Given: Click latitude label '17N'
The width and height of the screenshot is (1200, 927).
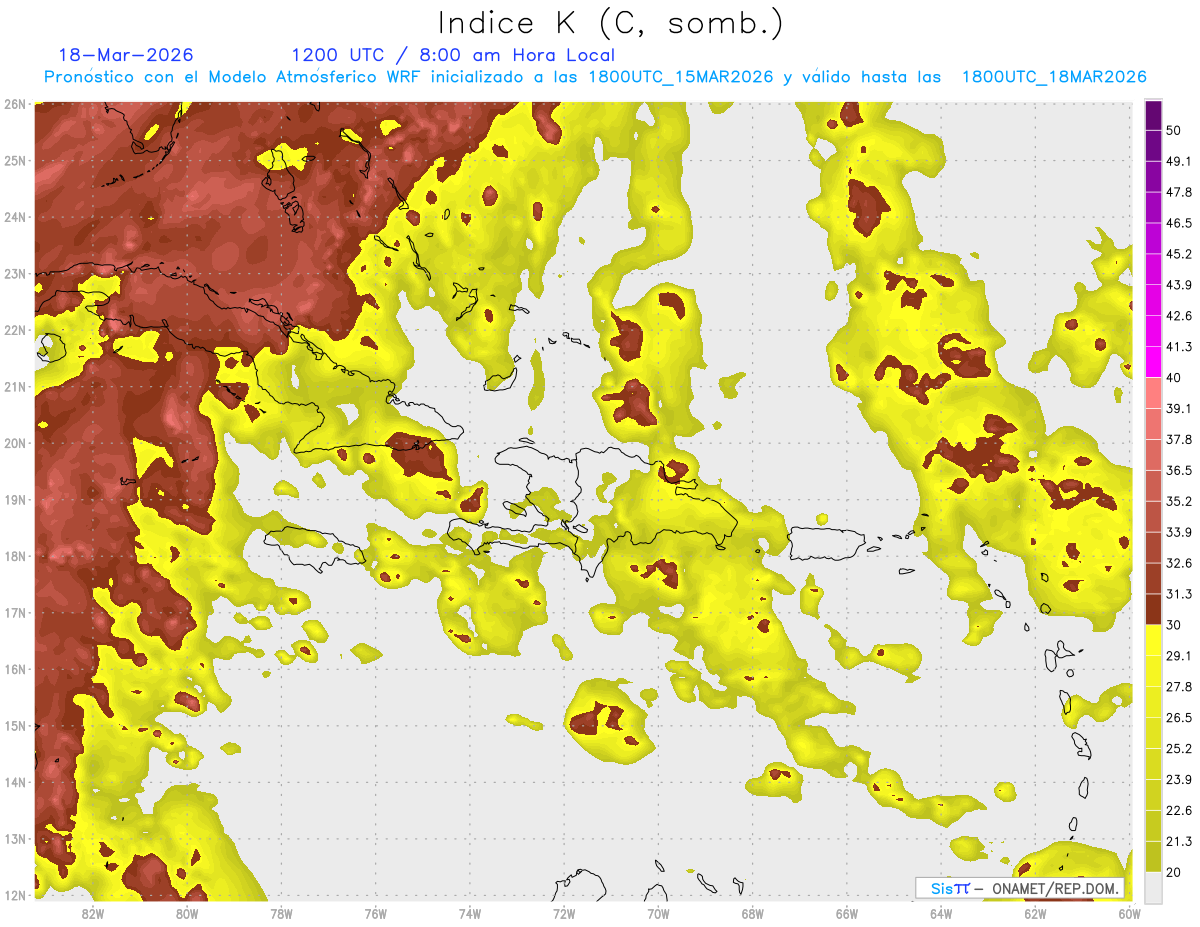Looking at the screenshot, I should (x=15, y=612).
